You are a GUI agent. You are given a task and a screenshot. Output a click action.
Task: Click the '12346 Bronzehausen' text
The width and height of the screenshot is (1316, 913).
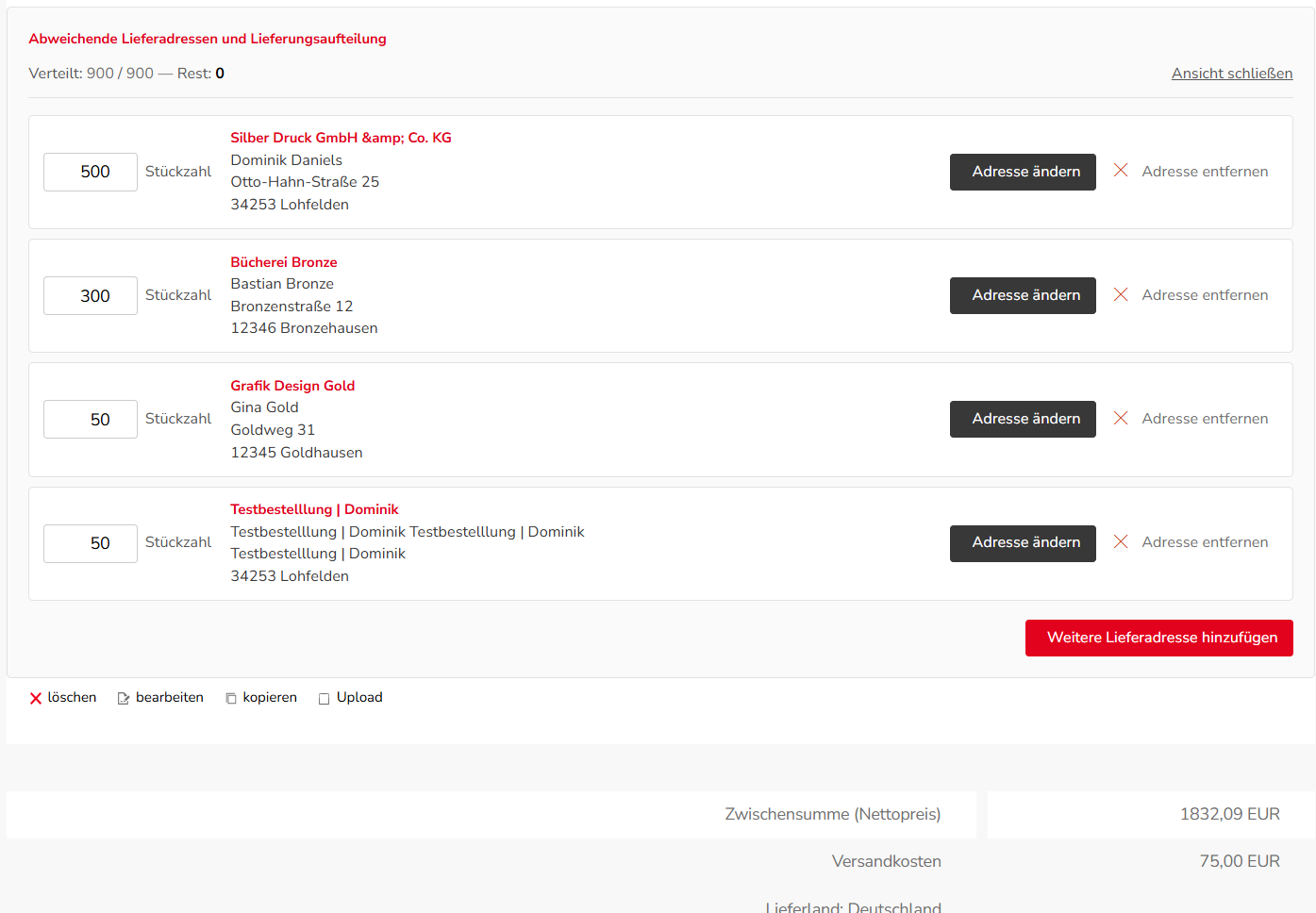tap(304, 328)
